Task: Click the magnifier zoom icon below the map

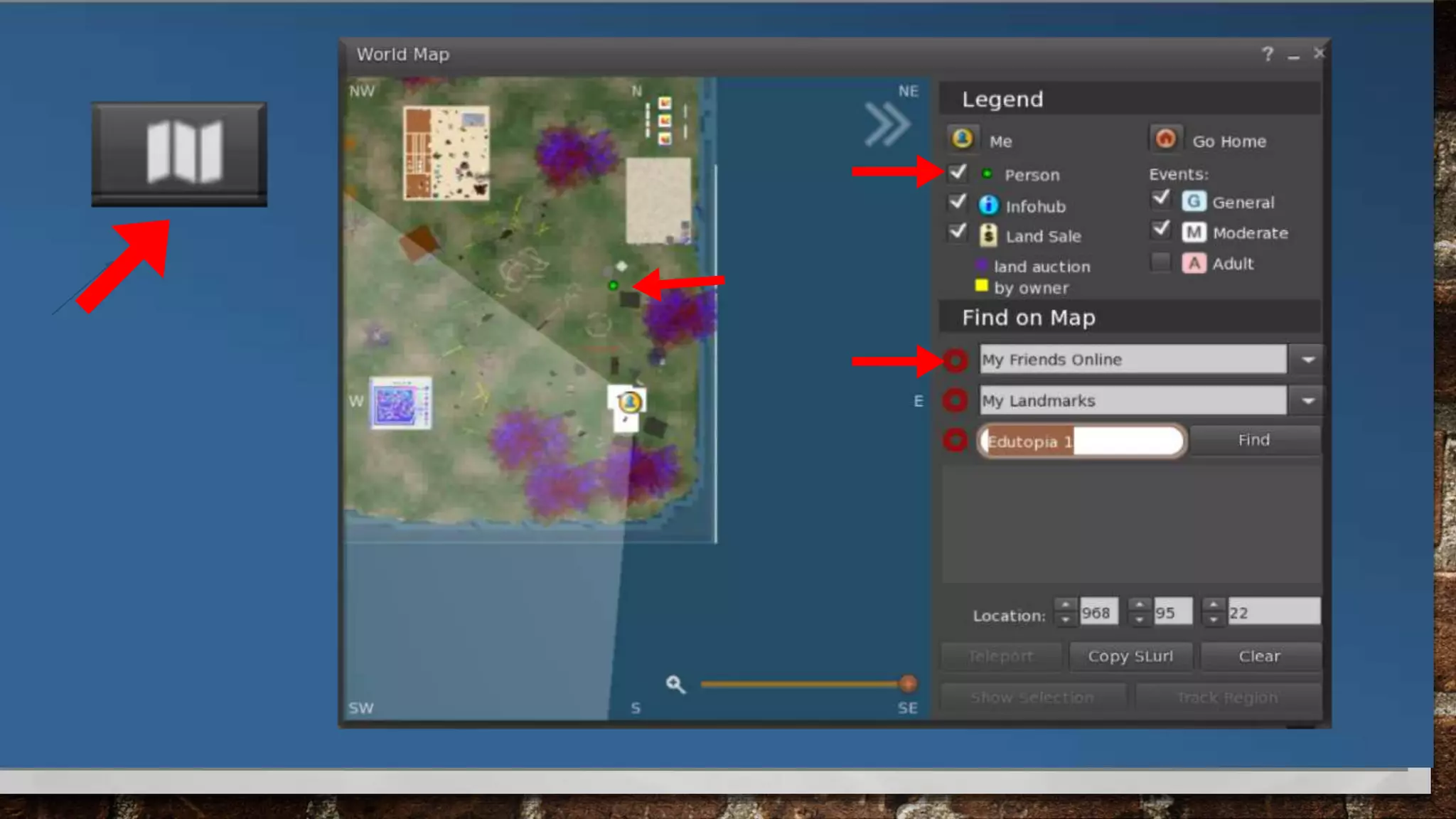Action: pyautogui.click(x=675, y=685)
